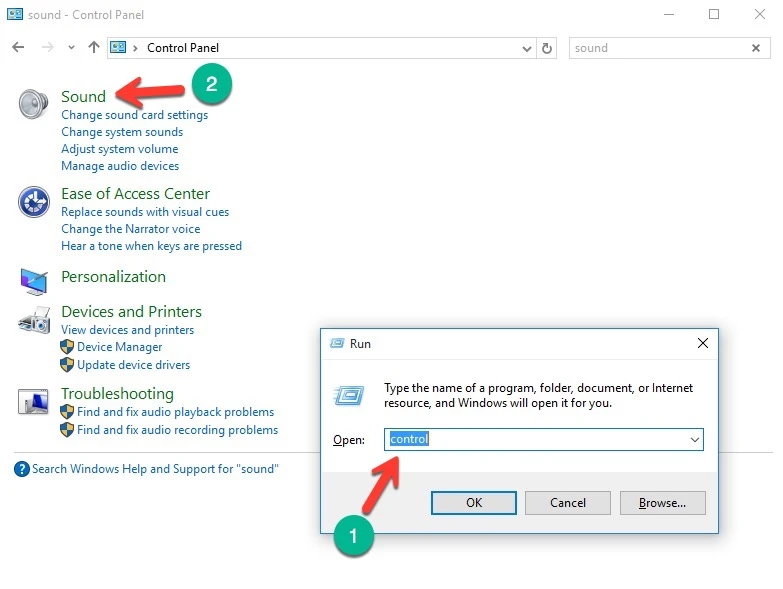Close the Run dialog window

[702, 343]
